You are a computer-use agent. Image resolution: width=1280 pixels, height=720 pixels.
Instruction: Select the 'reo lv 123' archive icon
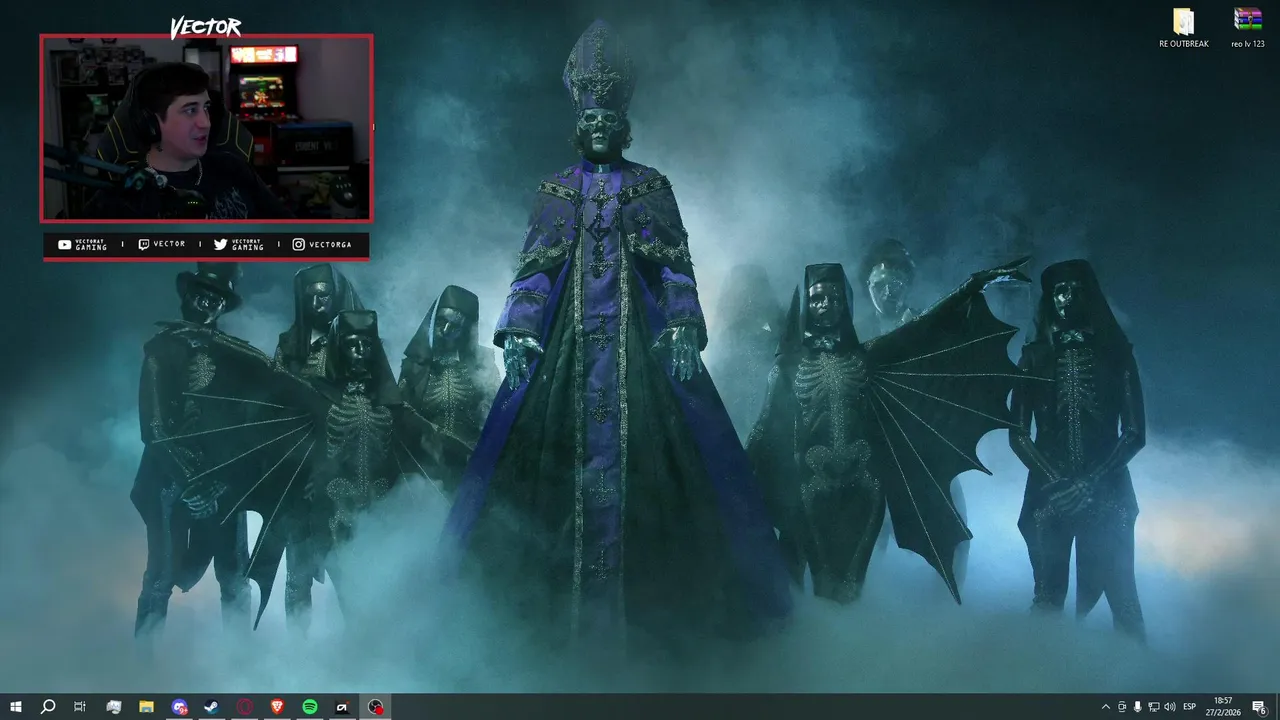pos(1248,28)
